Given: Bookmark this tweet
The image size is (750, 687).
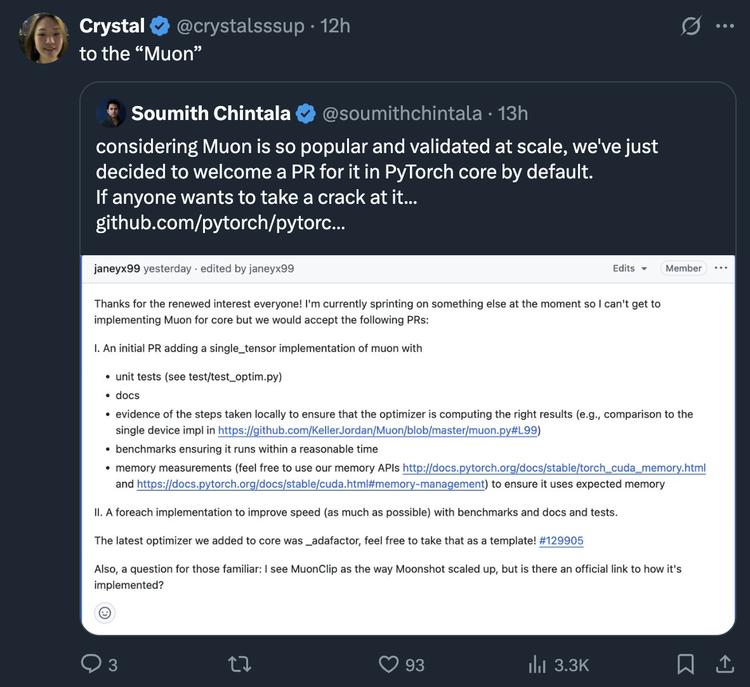Looking at the screenshot, I should (685, 664).
